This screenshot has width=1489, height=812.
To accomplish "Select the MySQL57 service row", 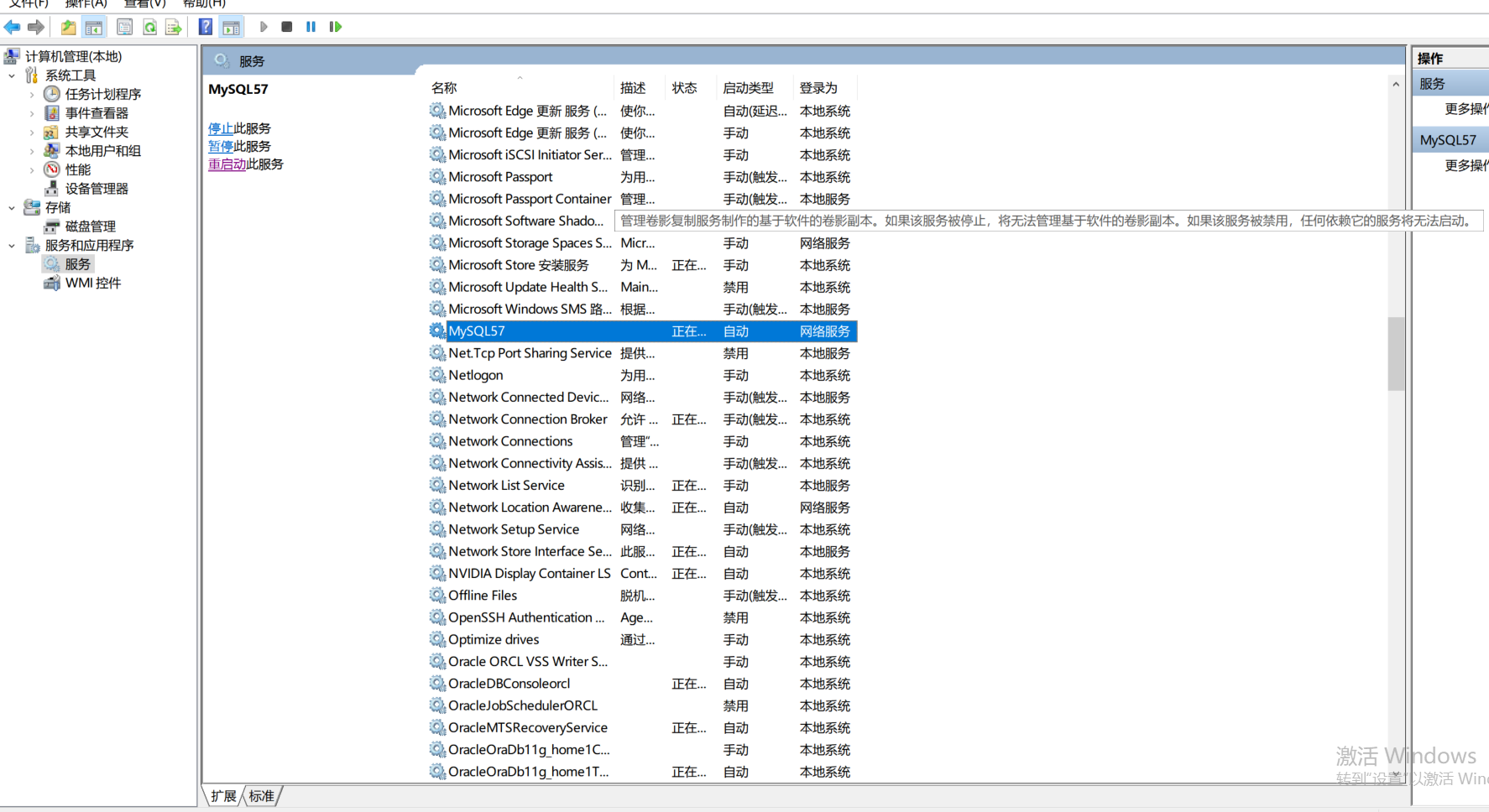I will click(643, 331).
